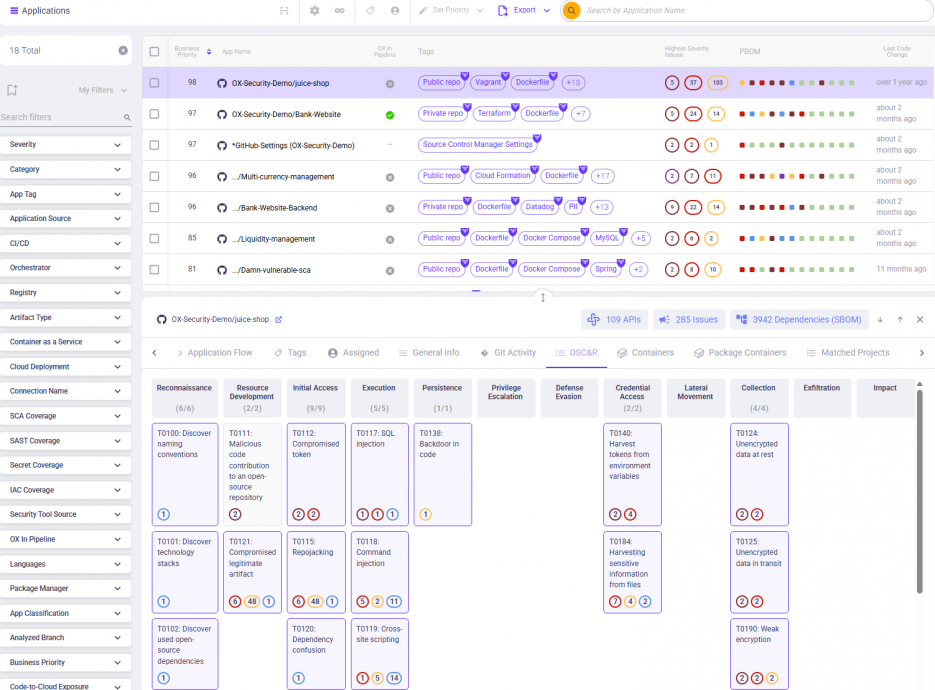
Task: Go to next application using down arrow
Action: (880, 320)
